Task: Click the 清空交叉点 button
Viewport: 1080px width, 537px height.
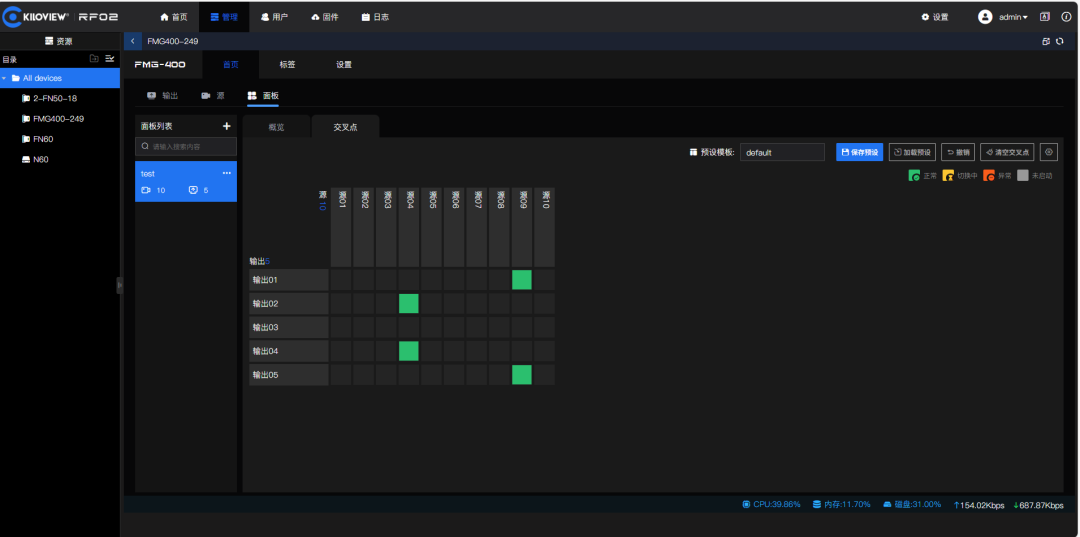Action: 1006,152
